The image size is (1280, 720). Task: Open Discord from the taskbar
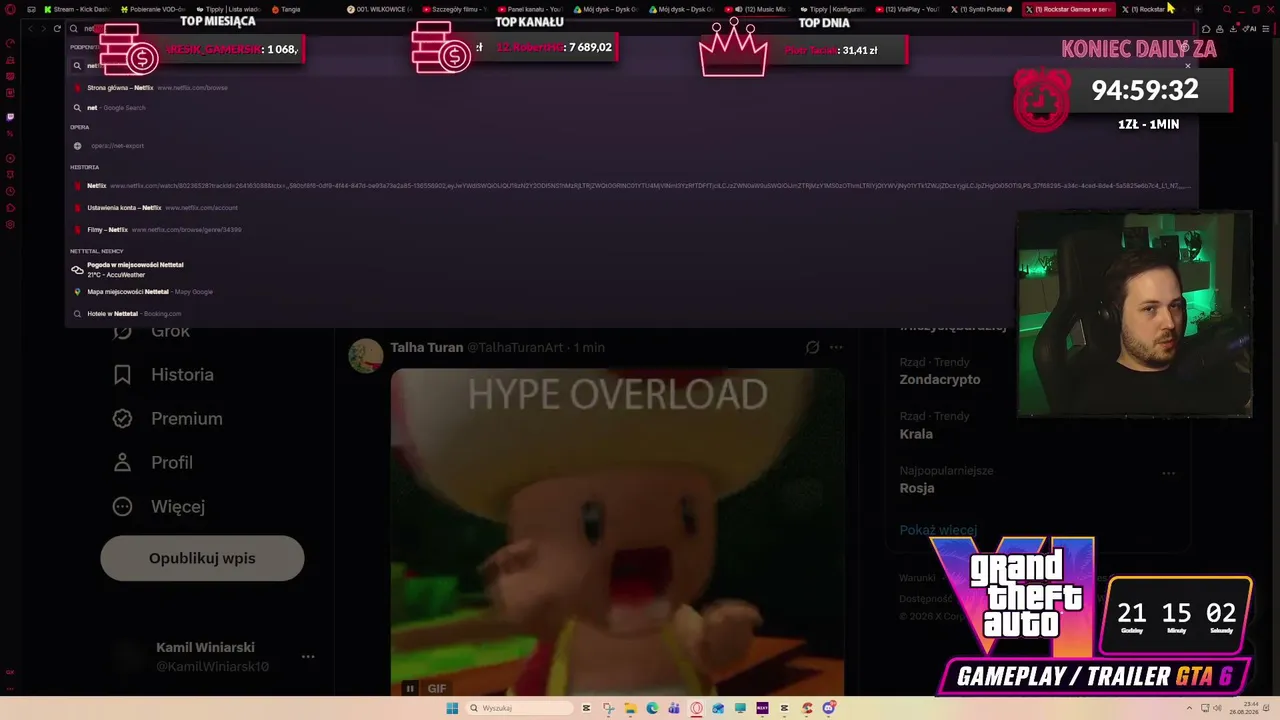(829, 708)
